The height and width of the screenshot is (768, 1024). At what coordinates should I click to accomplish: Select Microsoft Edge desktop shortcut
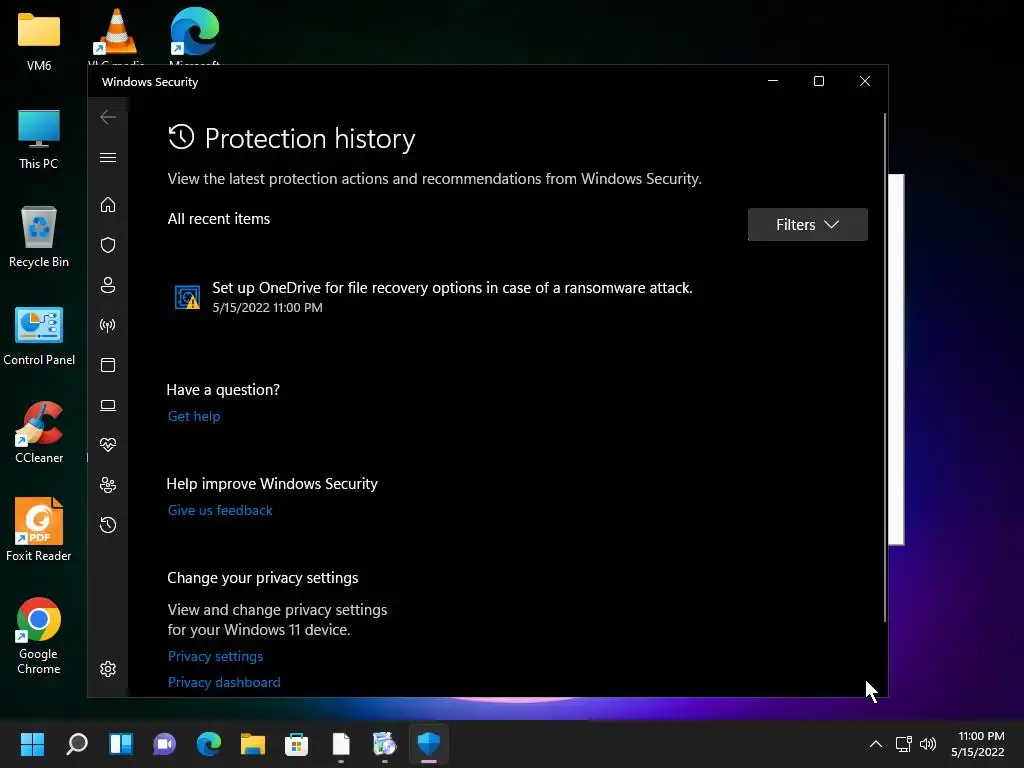click(x=195, y=36)
